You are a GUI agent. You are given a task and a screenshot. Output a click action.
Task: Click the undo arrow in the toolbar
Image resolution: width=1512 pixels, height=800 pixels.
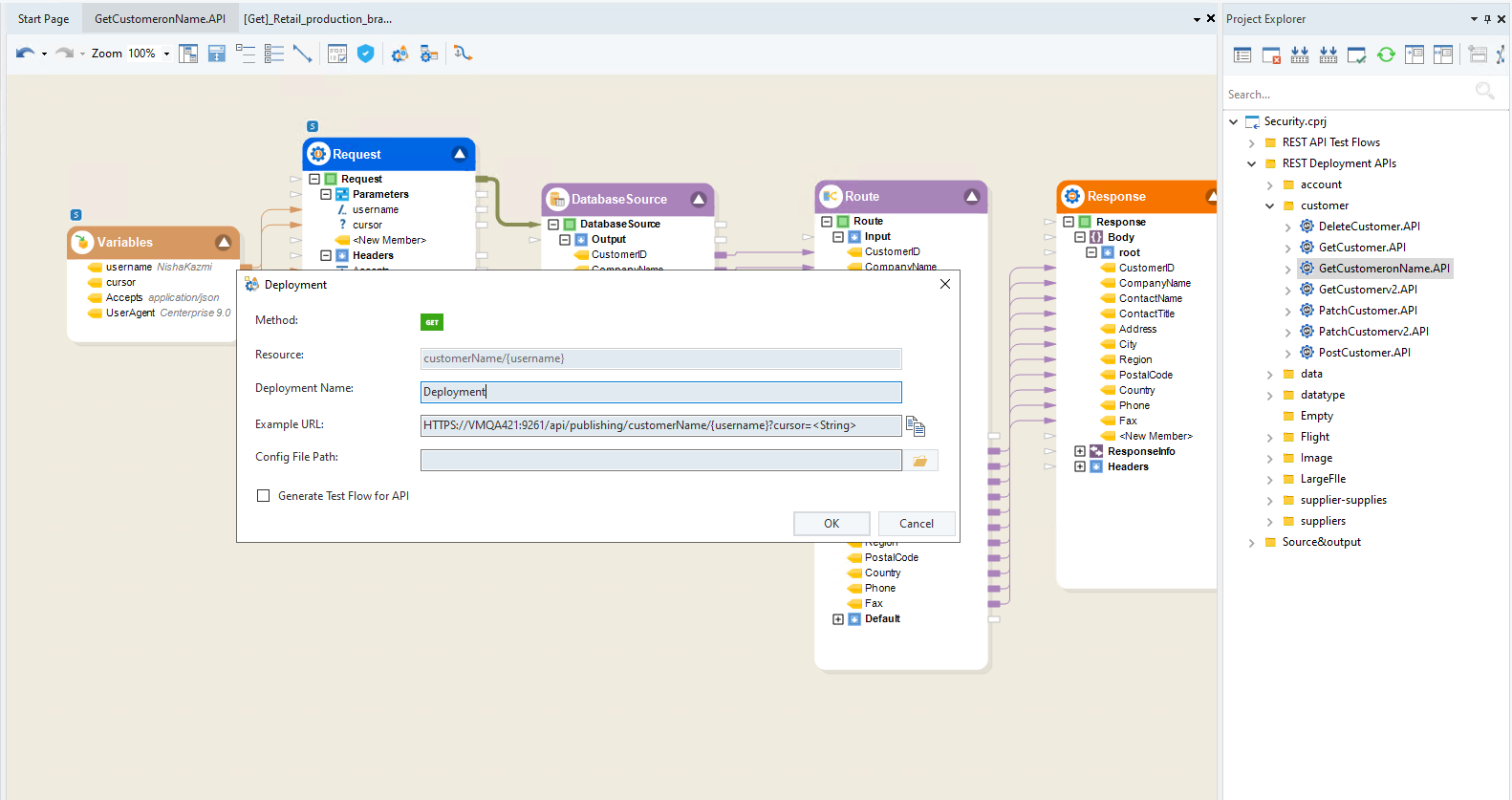point(24,54)
